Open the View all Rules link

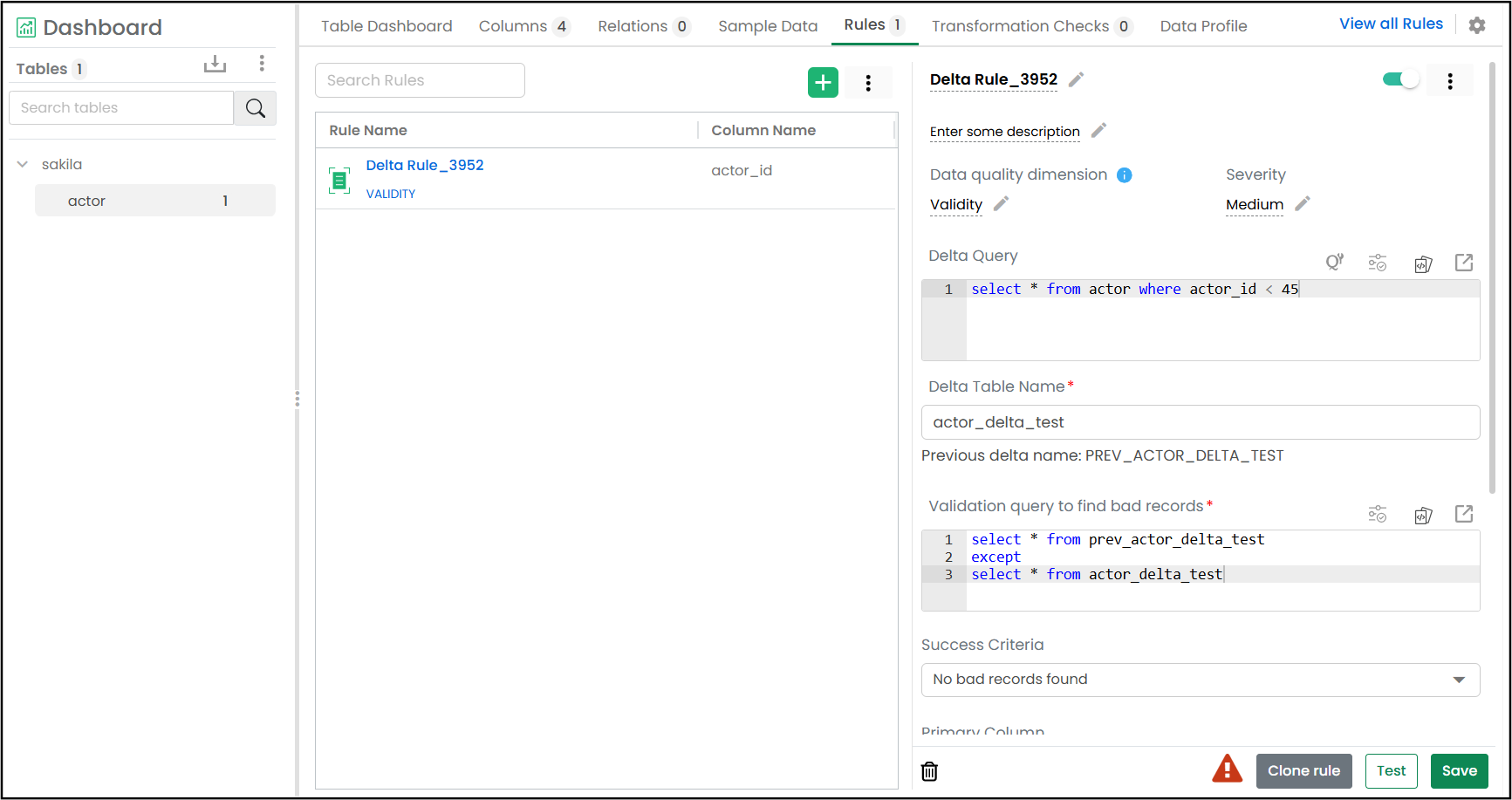1391,24
